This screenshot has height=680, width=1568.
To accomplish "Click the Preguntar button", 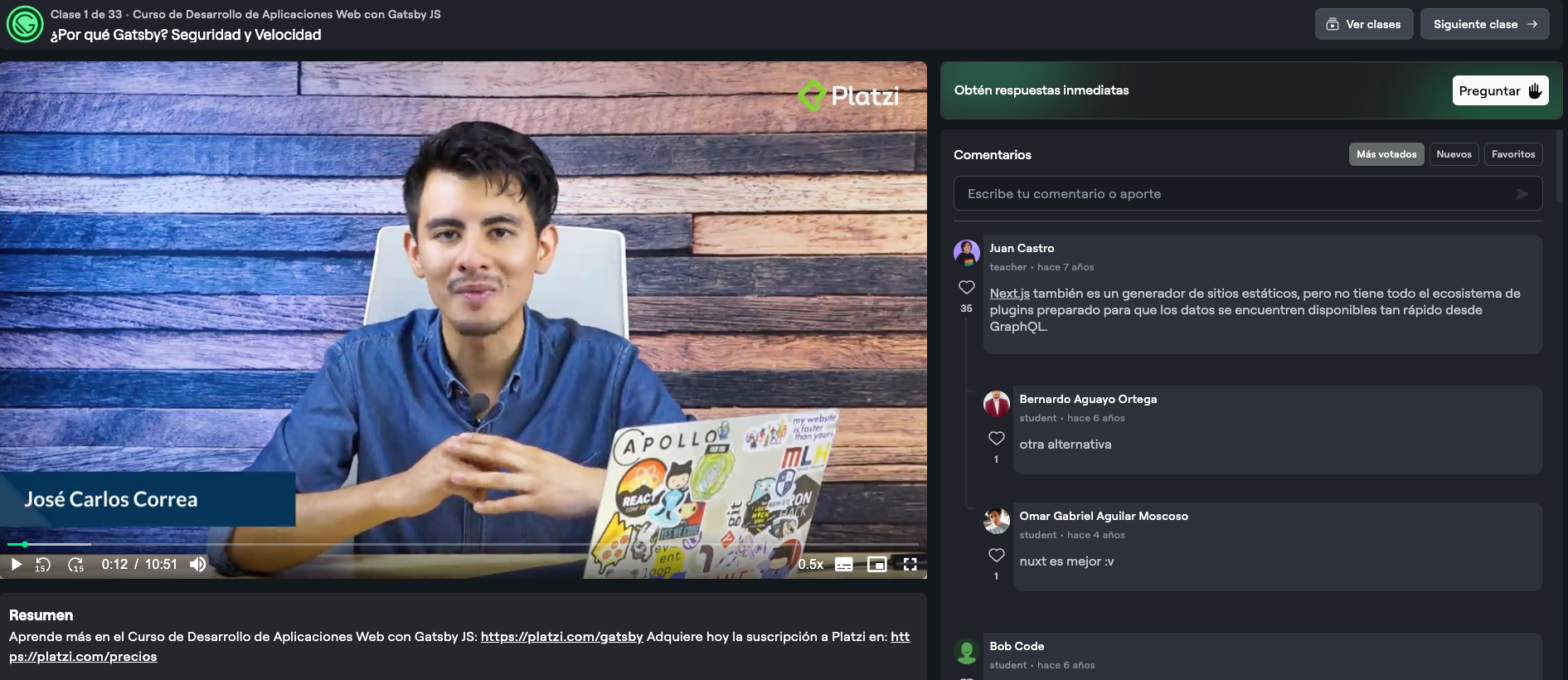I will (1500, 90).
